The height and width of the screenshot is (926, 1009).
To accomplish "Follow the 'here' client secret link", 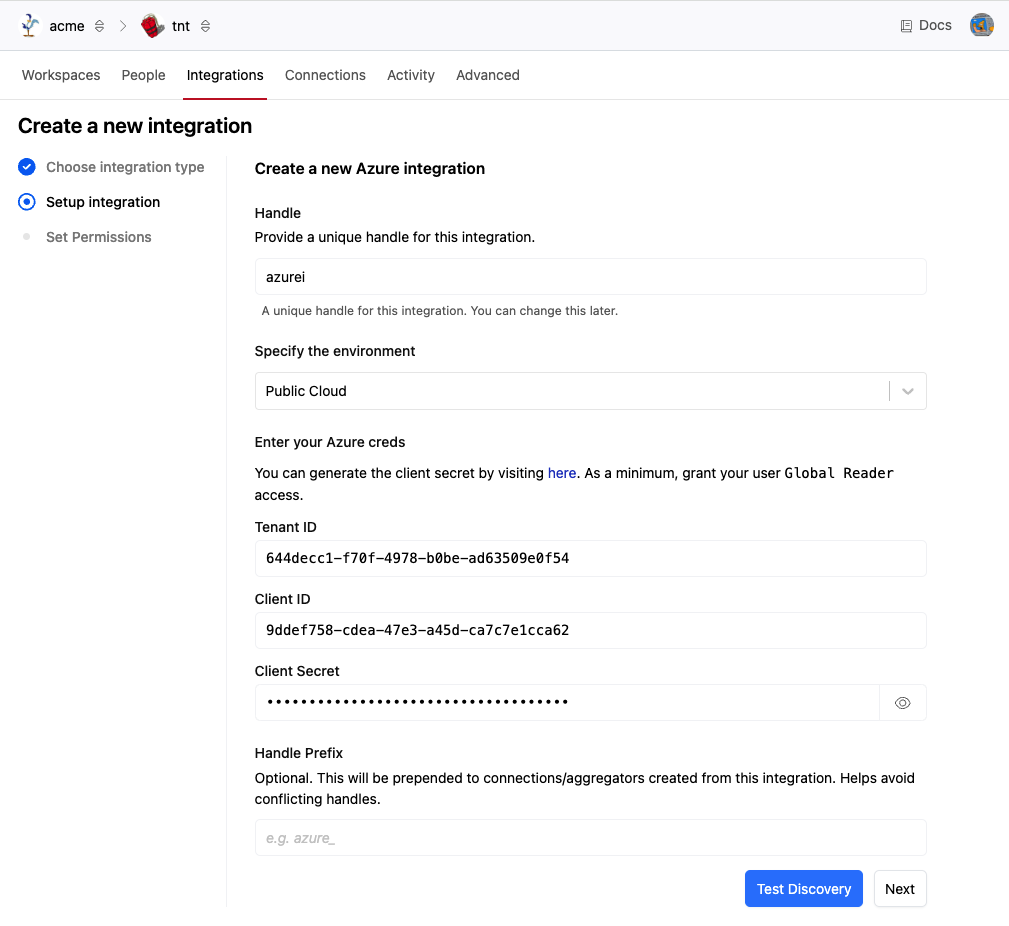I will point(562,473).
